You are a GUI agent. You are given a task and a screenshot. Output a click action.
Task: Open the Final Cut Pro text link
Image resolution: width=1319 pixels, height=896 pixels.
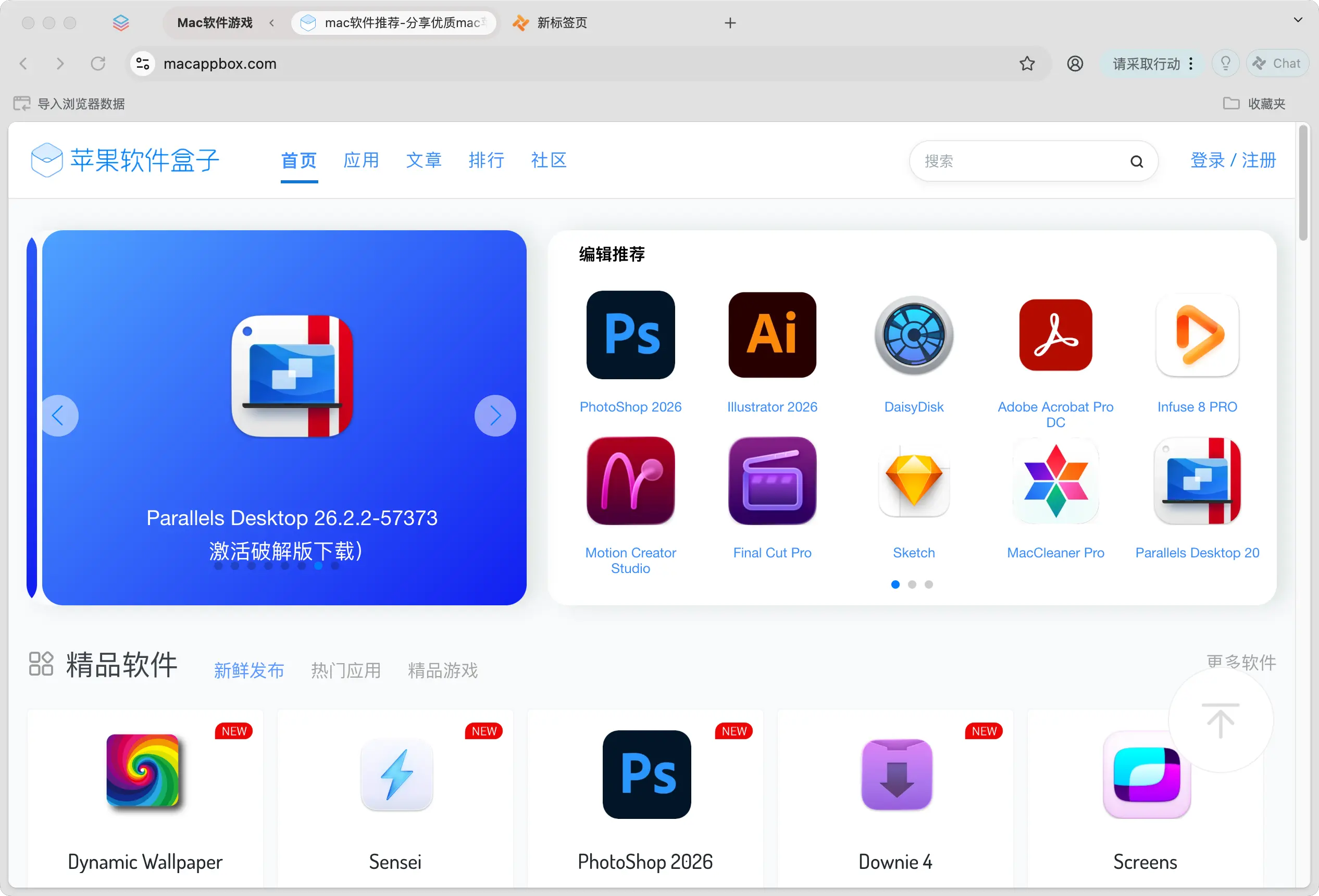(772, 553)
